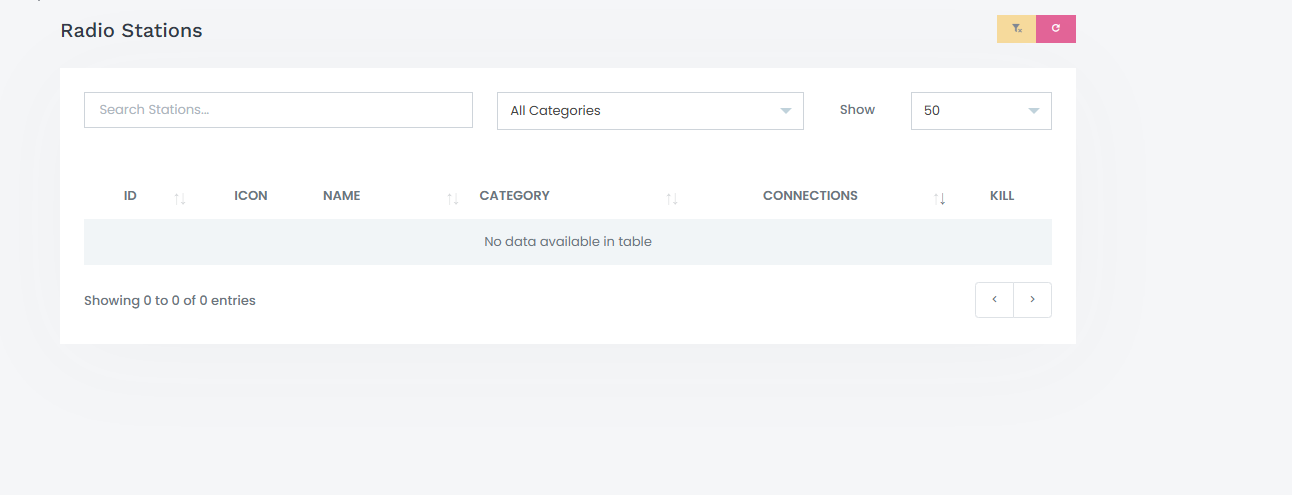The image size is (1292, 495).
Task: Go to the next page arrow
Action: (x=1033, y=300)
